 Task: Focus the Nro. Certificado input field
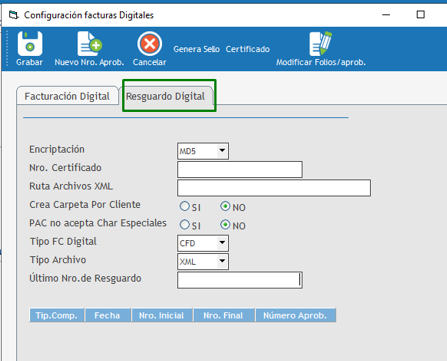pyautogui.click(x=240, y=169)
